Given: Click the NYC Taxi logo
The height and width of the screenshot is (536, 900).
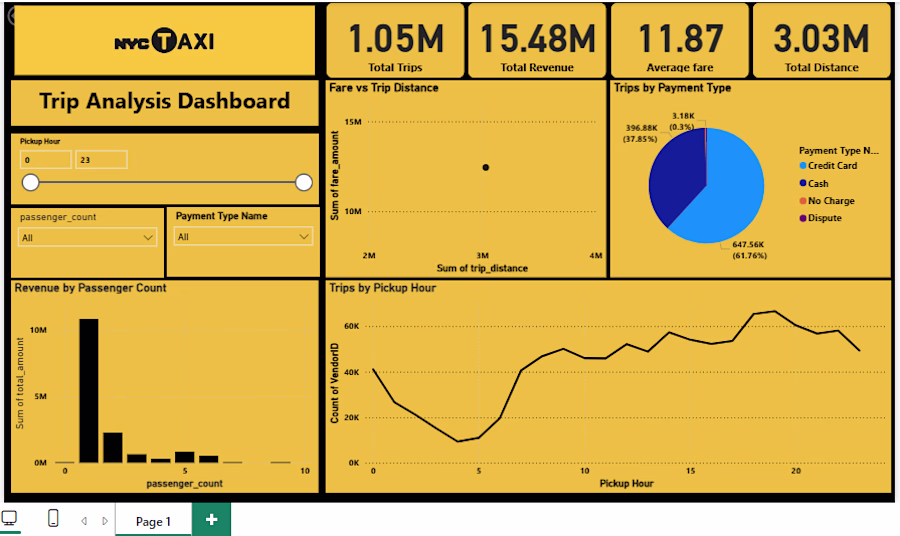Looking at the screenshot, I should [165, 41].
